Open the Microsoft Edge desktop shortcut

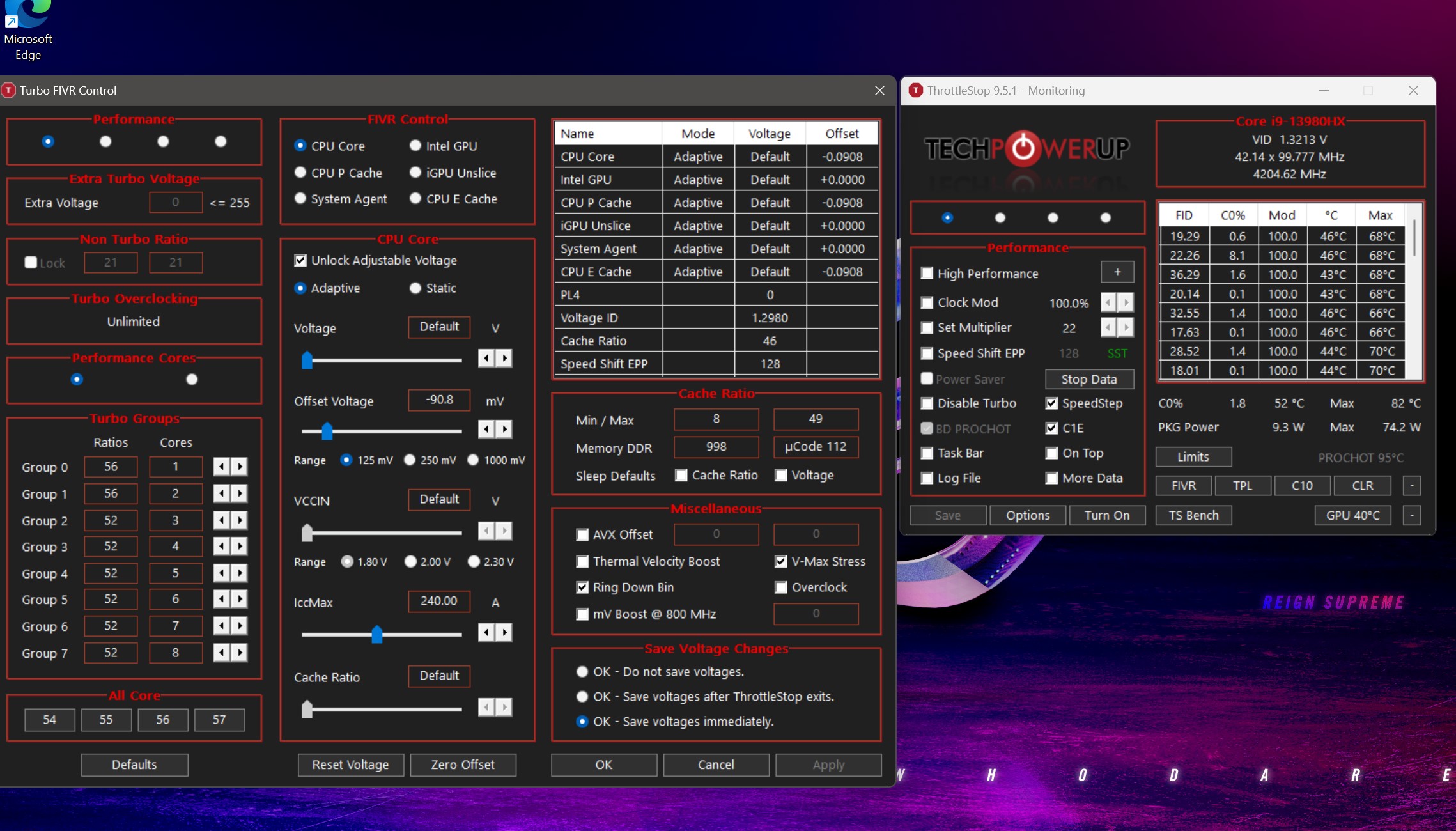(28, 31)
